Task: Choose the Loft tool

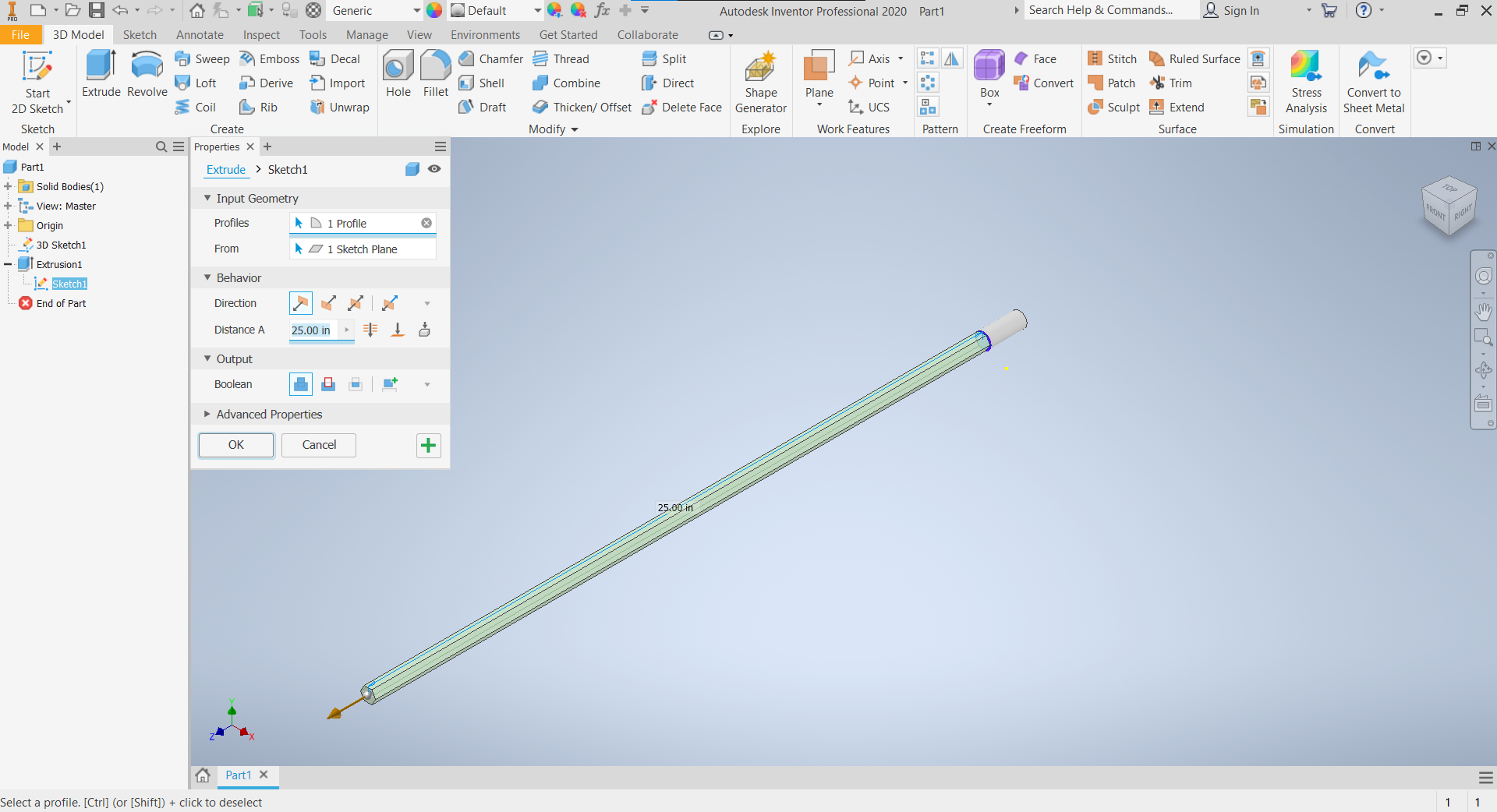Action: [x=196, y=83]
